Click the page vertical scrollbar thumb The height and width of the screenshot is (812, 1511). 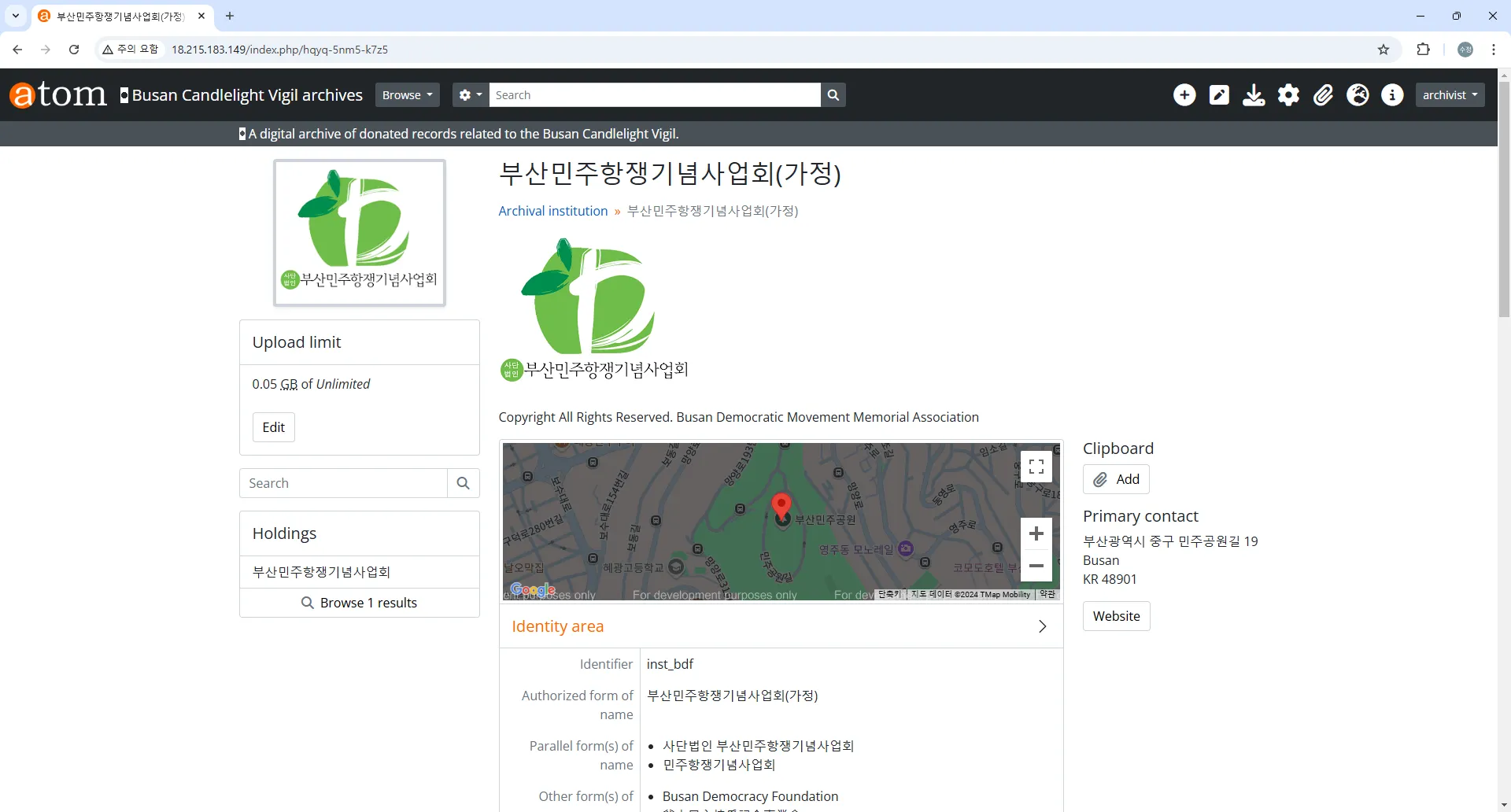tap(1504, 200)
